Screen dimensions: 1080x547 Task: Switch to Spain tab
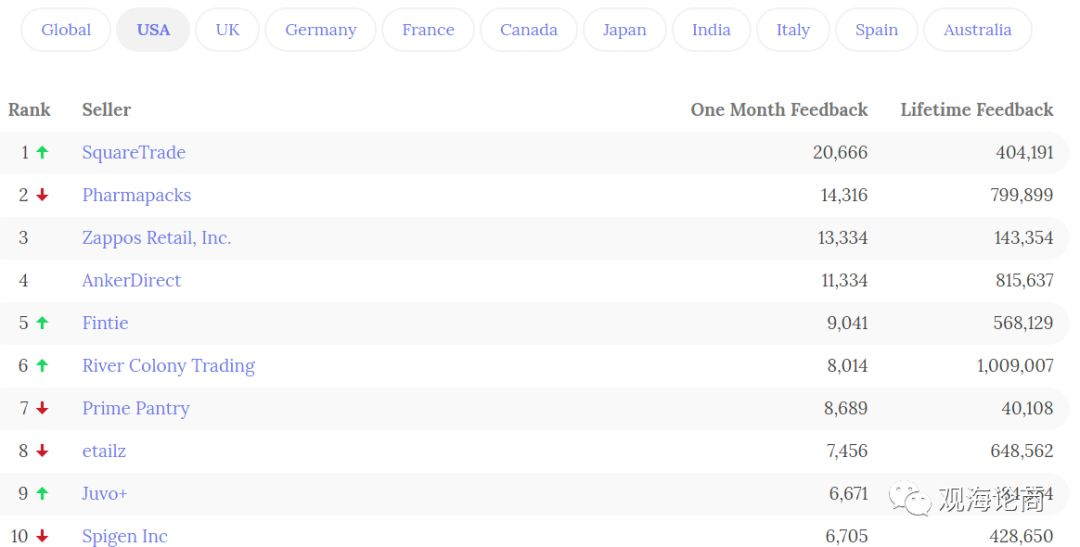876,30
